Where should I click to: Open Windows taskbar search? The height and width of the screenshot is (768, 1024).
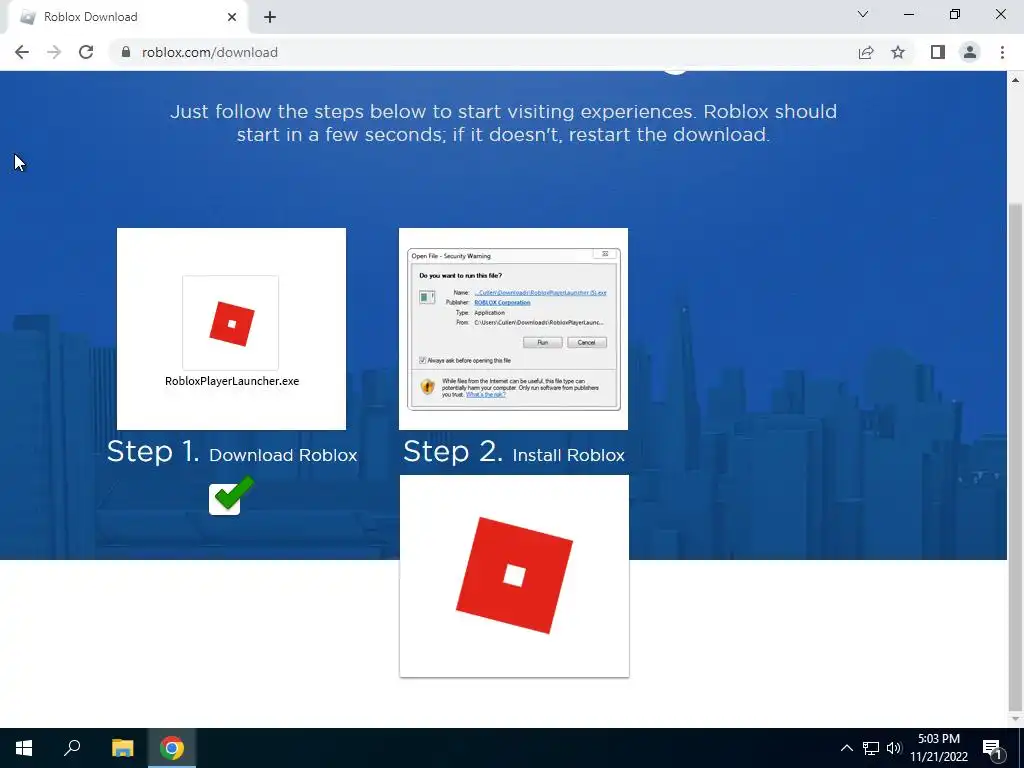click(x=72, y=748)
